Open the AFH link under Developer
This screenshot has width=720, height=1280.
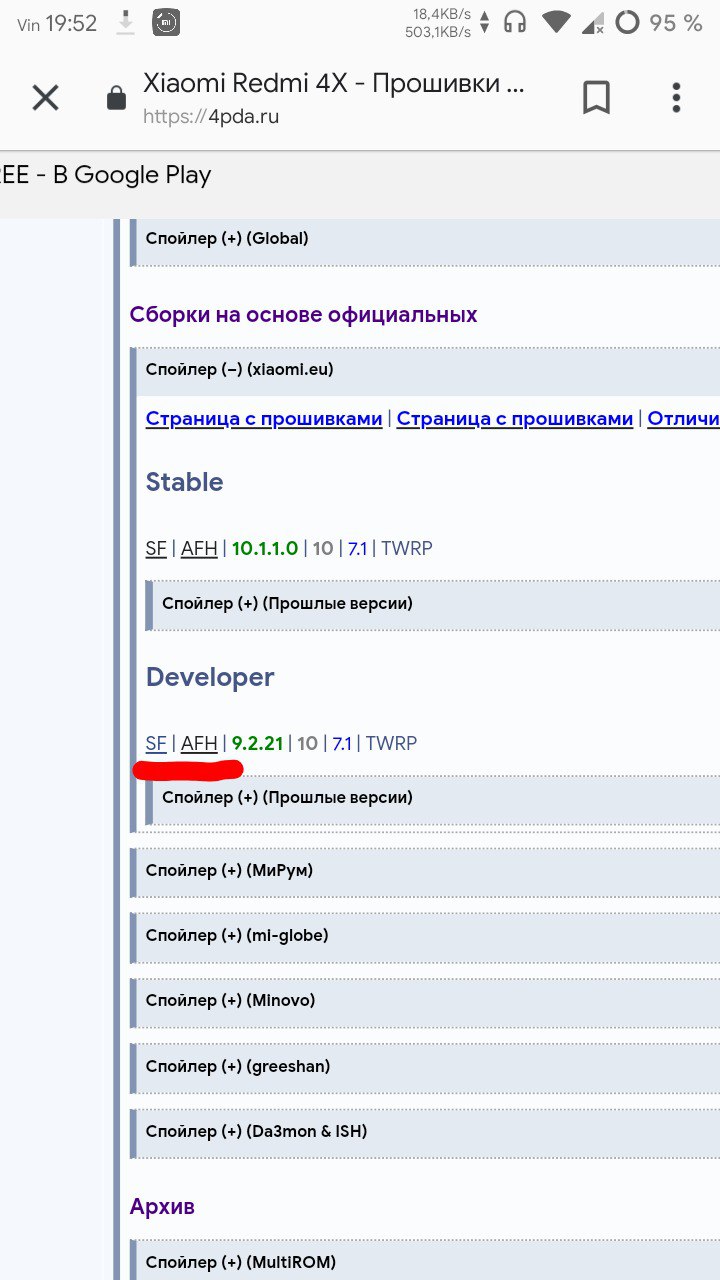click(x=199, y=743)
